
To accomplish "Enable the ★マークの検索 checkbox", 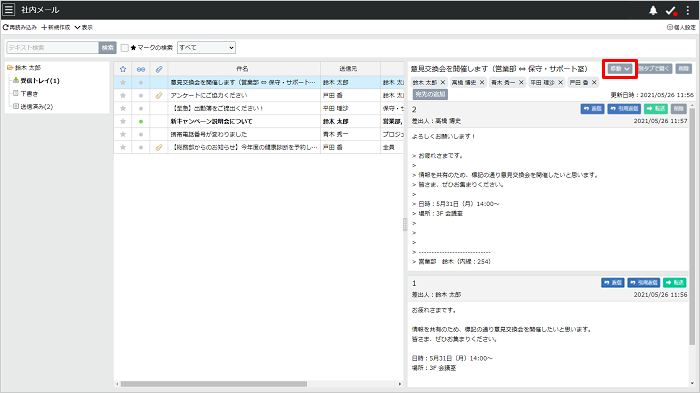I will pyautogui.click(x=125, y=47).
